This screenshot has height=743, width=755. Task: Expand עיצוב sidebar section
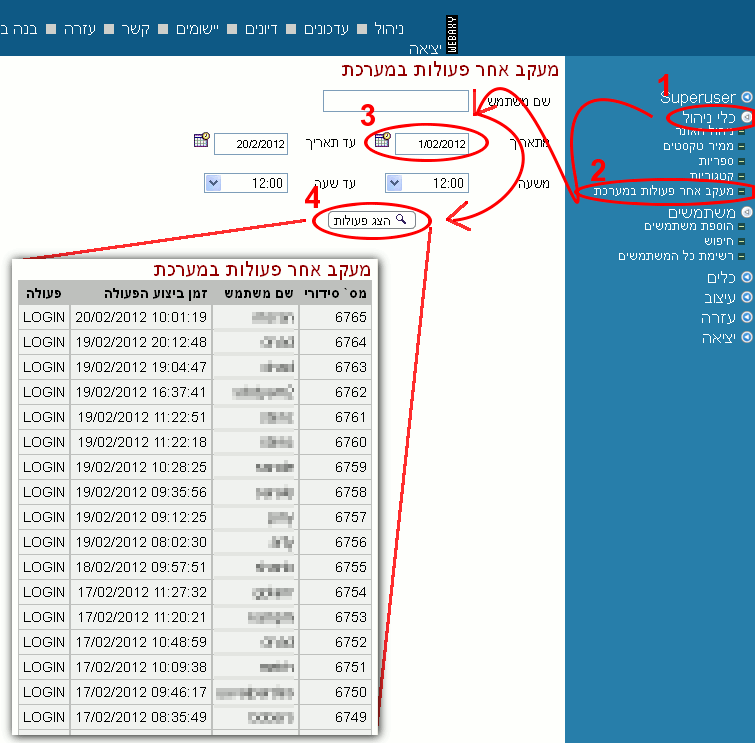[x=720, y=298]
